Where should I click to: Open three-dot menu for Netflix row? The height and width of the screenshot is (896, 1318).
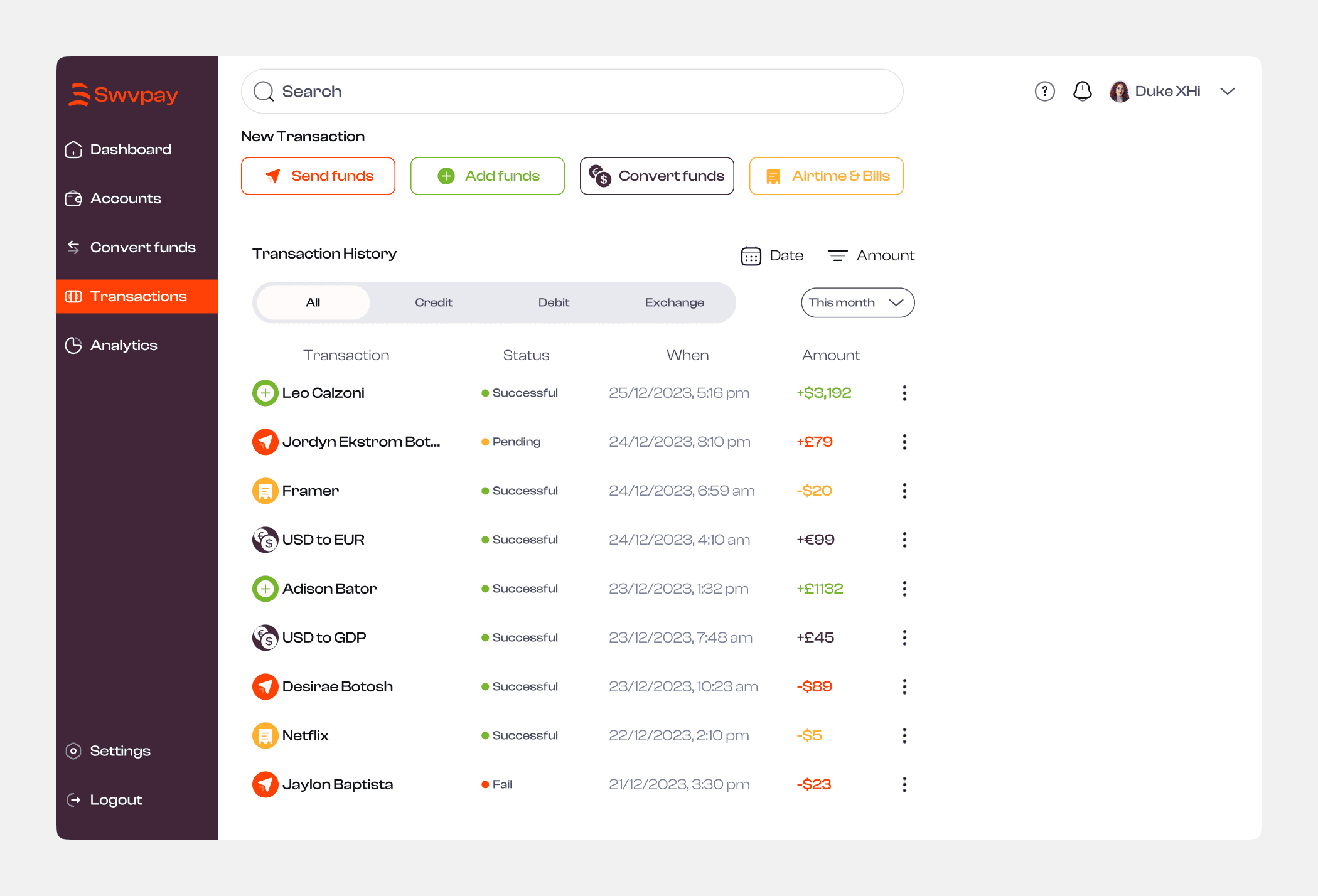pos(904,736)
